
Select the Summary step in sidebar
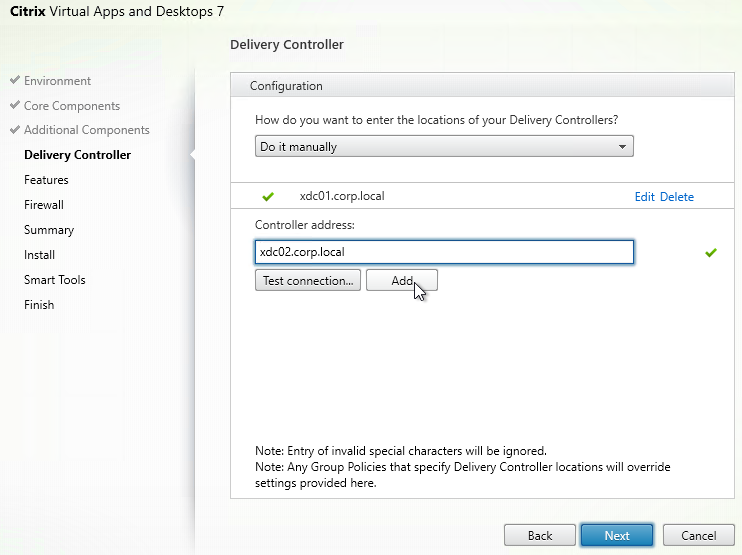(49, 230)
